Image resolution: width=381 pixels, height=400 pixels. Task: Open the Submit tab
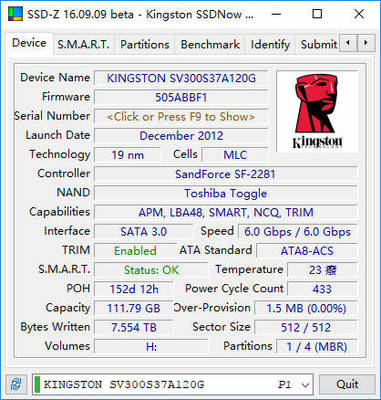tap(318, 45)
